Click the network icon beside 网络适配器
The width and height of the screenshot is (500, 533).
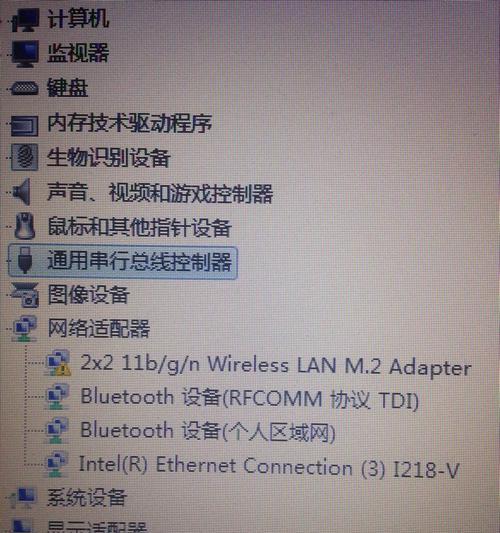pyautogui.click(x=24, y=328)
